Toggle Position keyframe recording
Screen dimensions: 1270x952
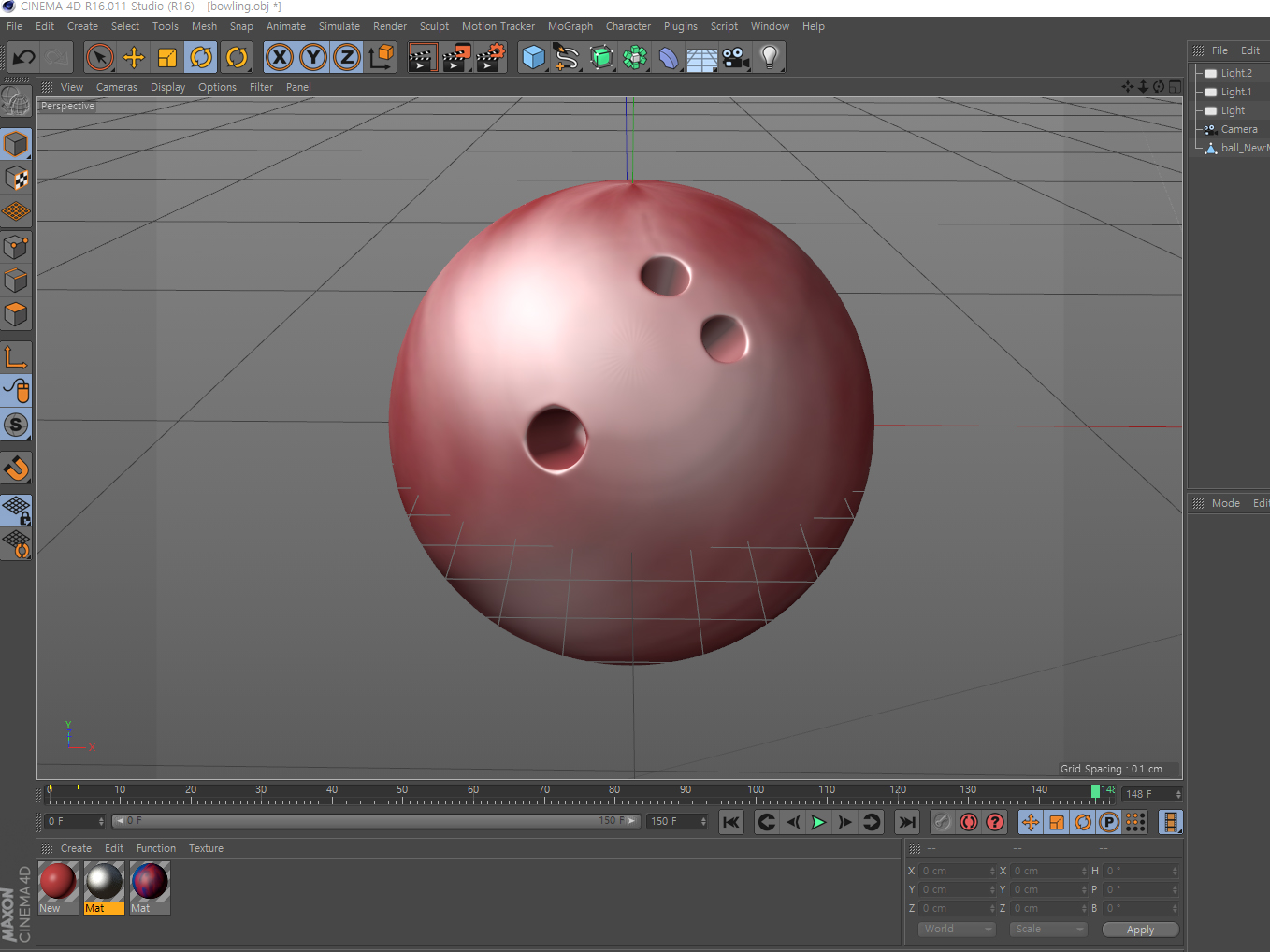pos(1031,822)
